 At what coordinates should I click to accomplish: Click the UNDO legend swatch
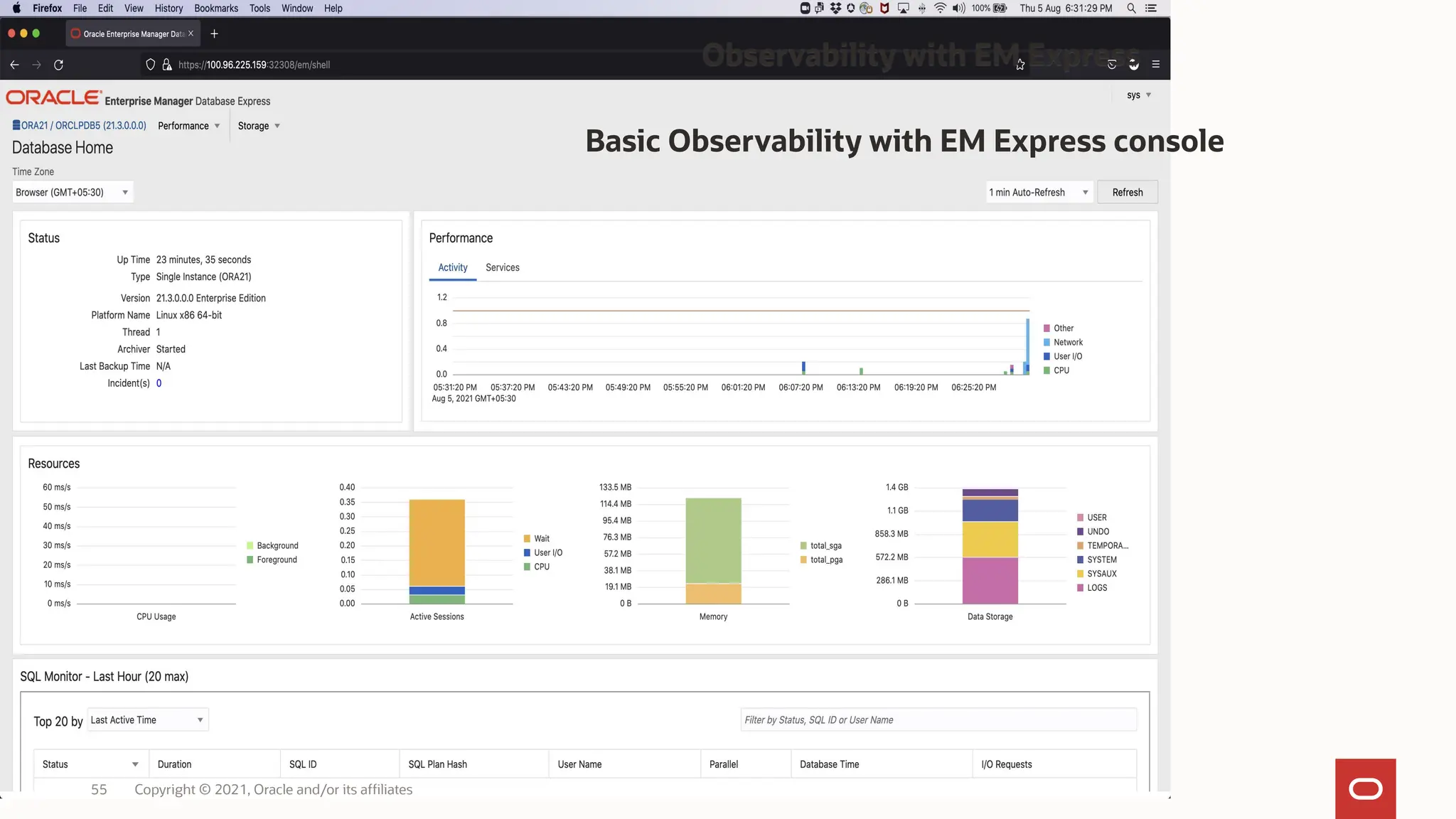pos(1080,532)
